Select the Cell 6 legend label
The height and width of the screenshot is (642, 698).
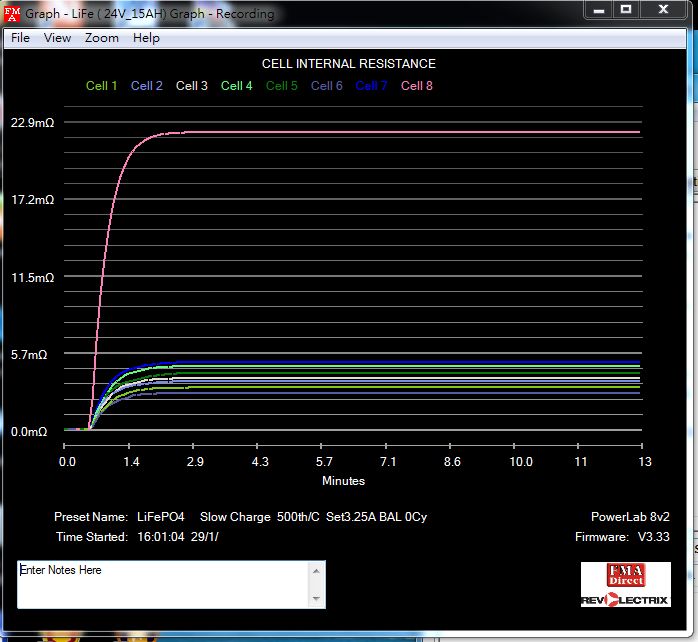point(327,86)
